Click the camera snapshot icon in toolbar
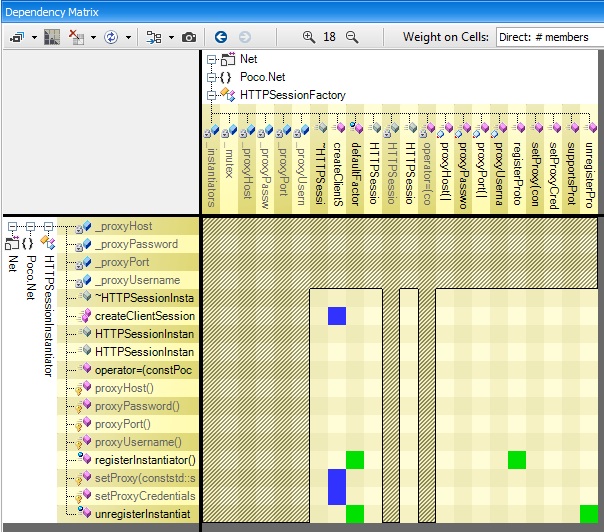The image size is (604, 532). click(x=188, y=37)
